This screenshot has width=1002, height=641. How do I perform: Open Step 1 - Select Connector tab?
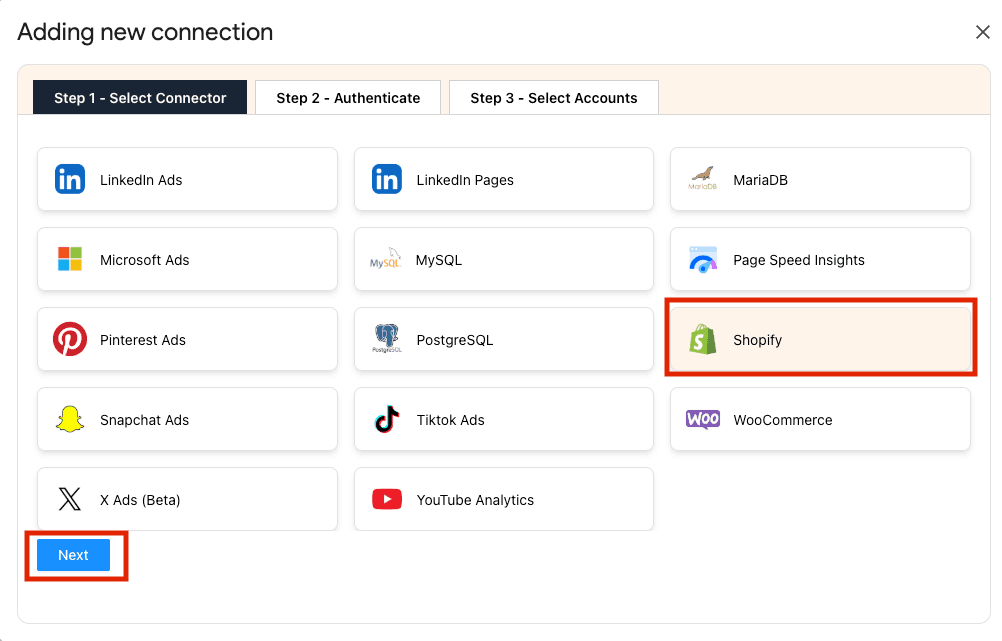[140, 98]
